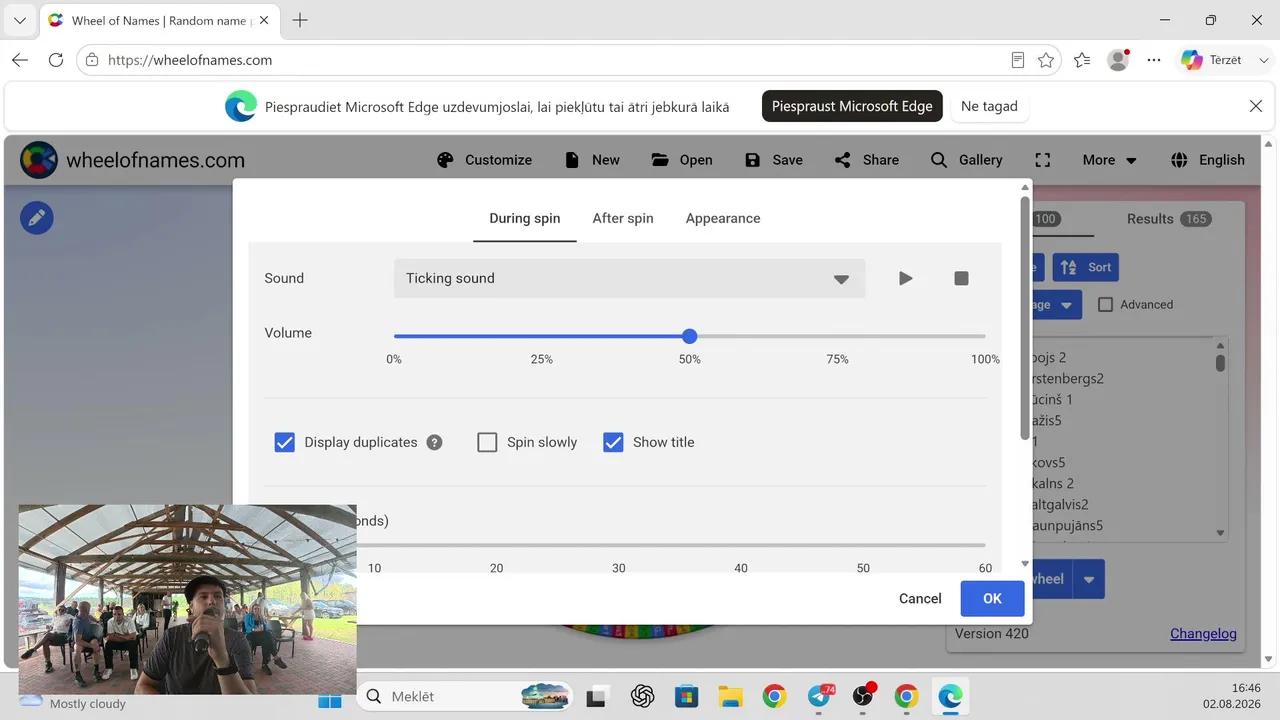Click the address bar URL field
The height and width of the screenshot is (720, 1280).
tap(550, 60)
